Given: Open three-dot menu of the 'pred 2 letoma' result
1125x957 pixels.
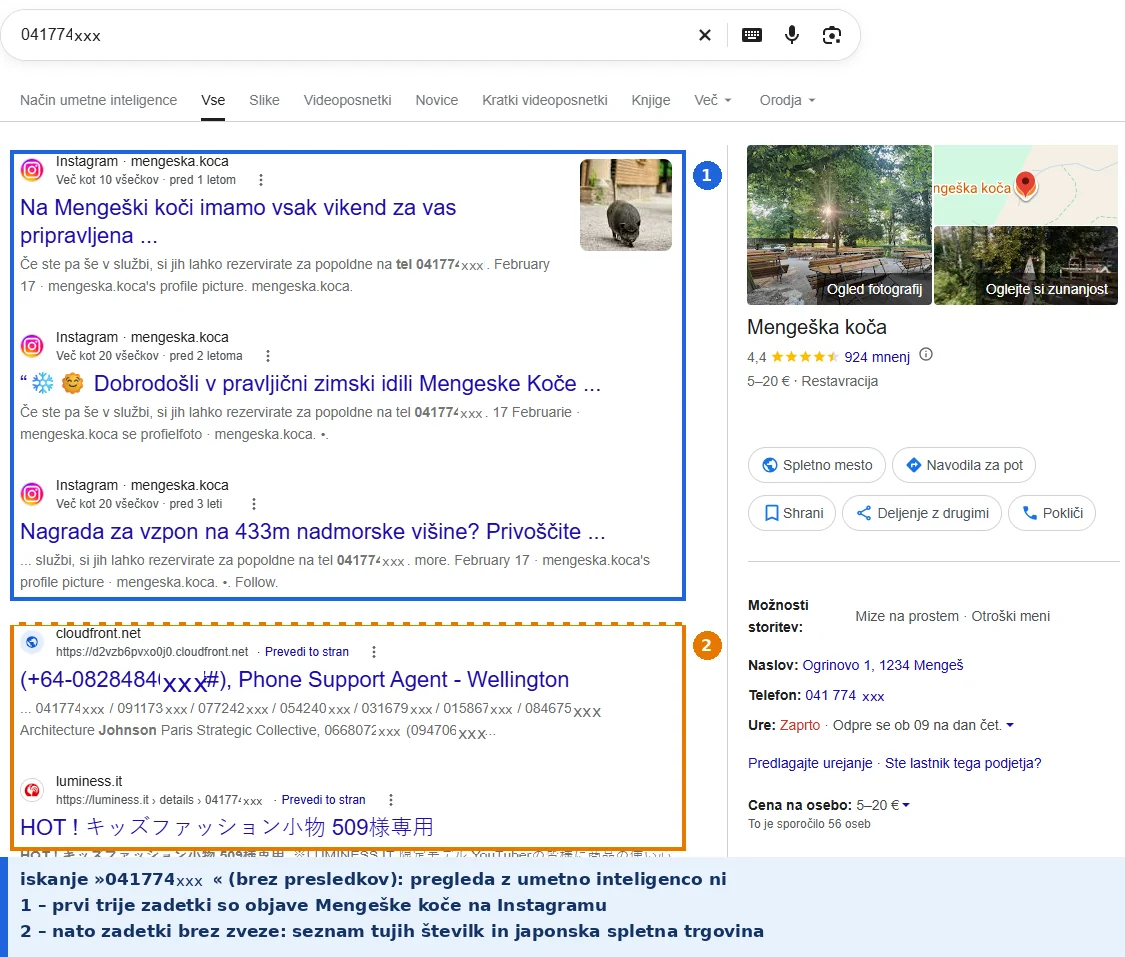Looking at the screenshot, I should click(268, 356).
